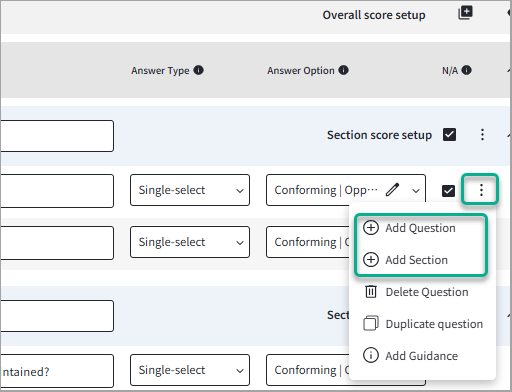Choose Add Question from the menu
512x392 pixels.
420,228
